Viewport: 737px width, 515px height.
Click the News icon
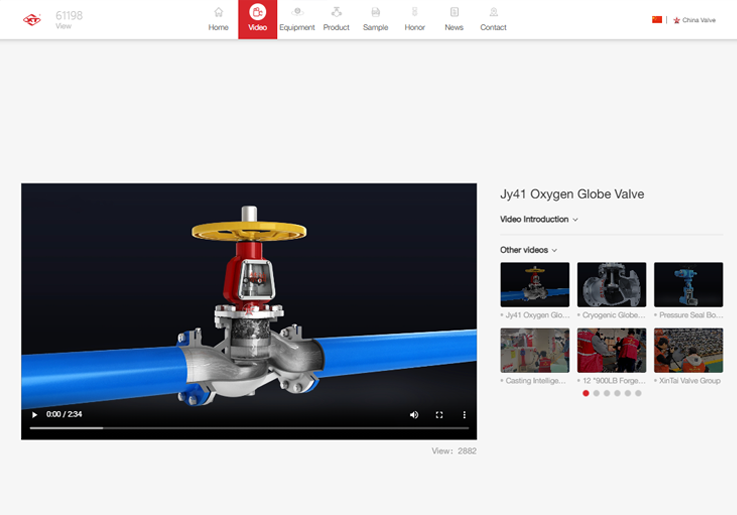[454, 12]
